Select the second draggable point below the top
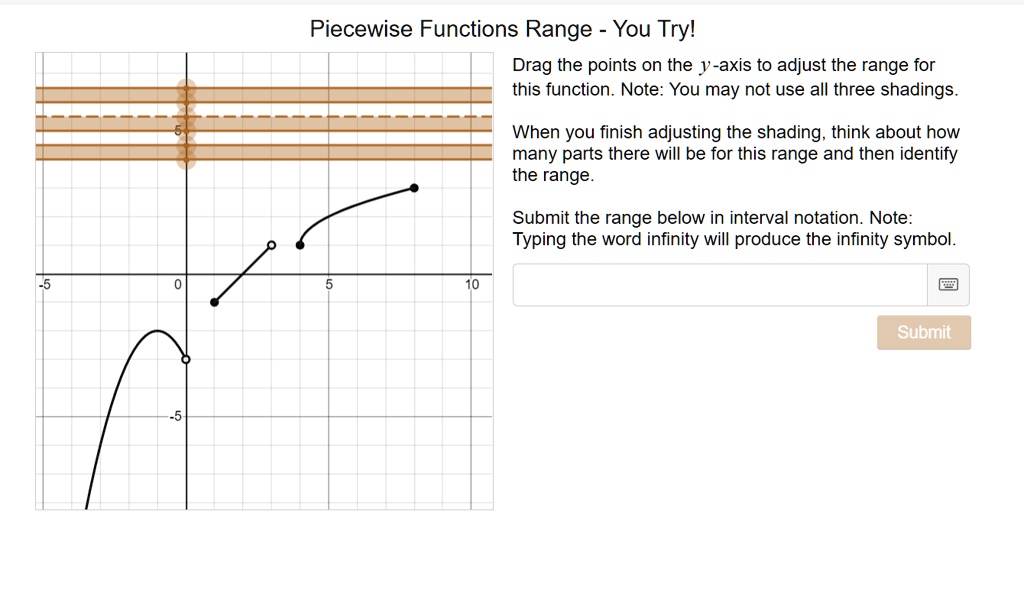1024x592 pixels. [186, 102]
